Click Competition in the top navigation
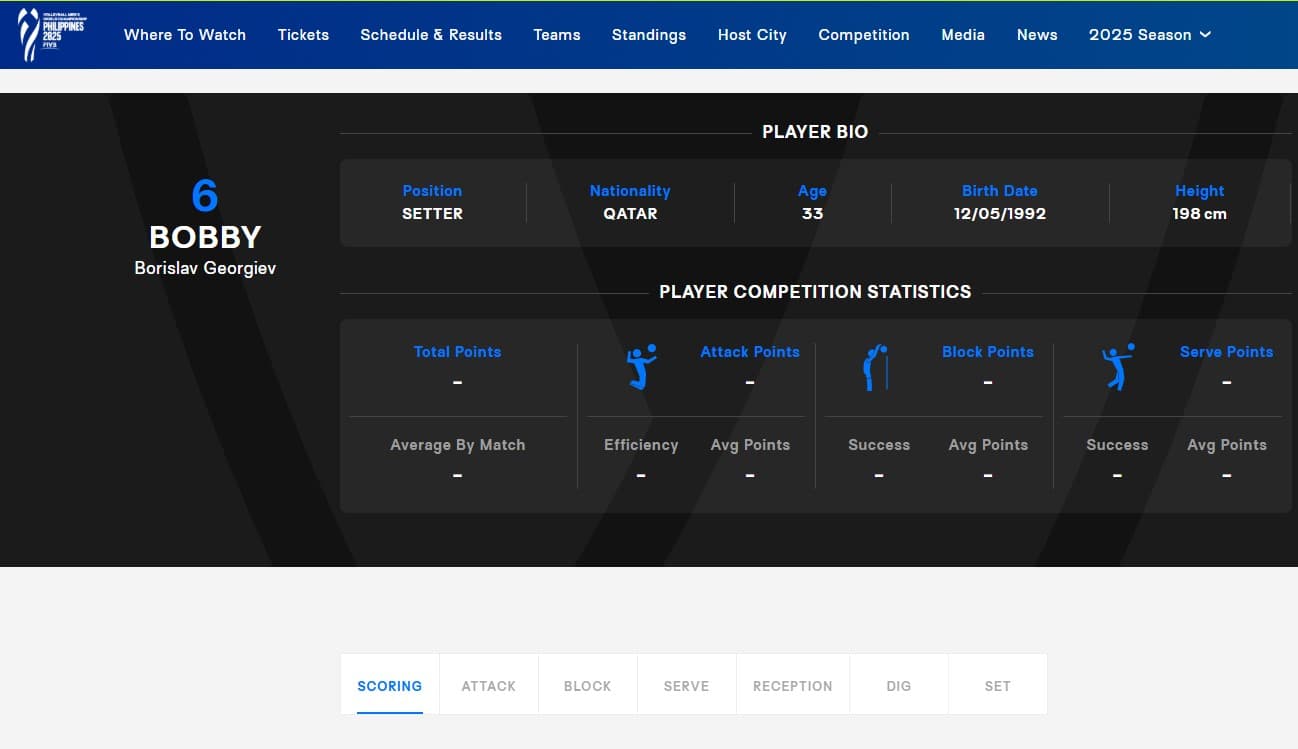The image size is (1298, 749). click(864, 34)
